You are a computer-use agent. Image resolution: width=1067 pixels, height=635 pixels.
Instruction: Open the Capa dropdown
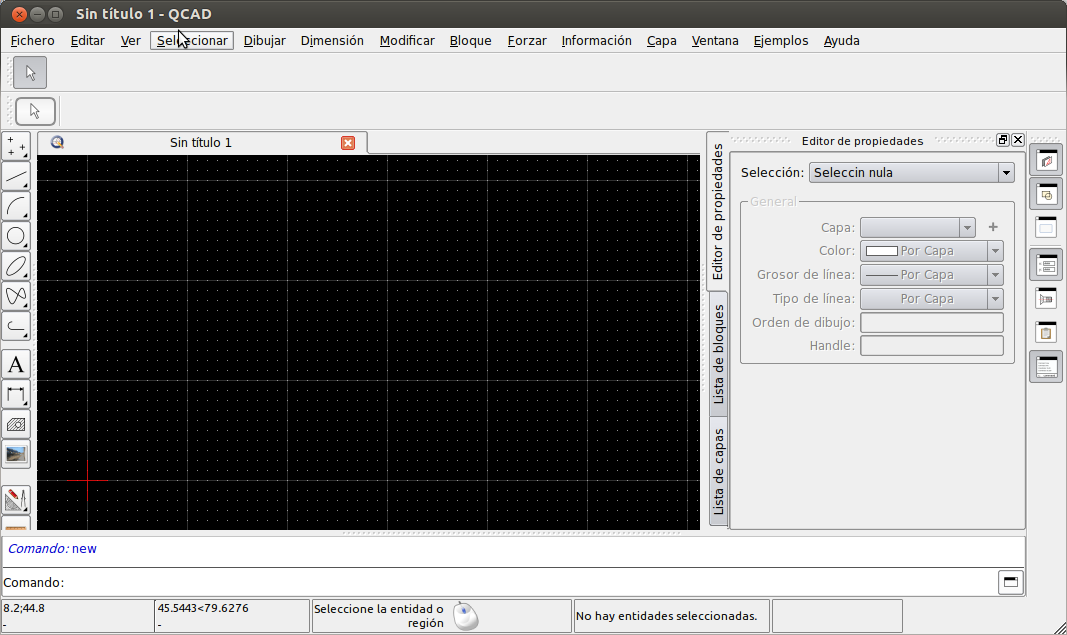(918, 227)
